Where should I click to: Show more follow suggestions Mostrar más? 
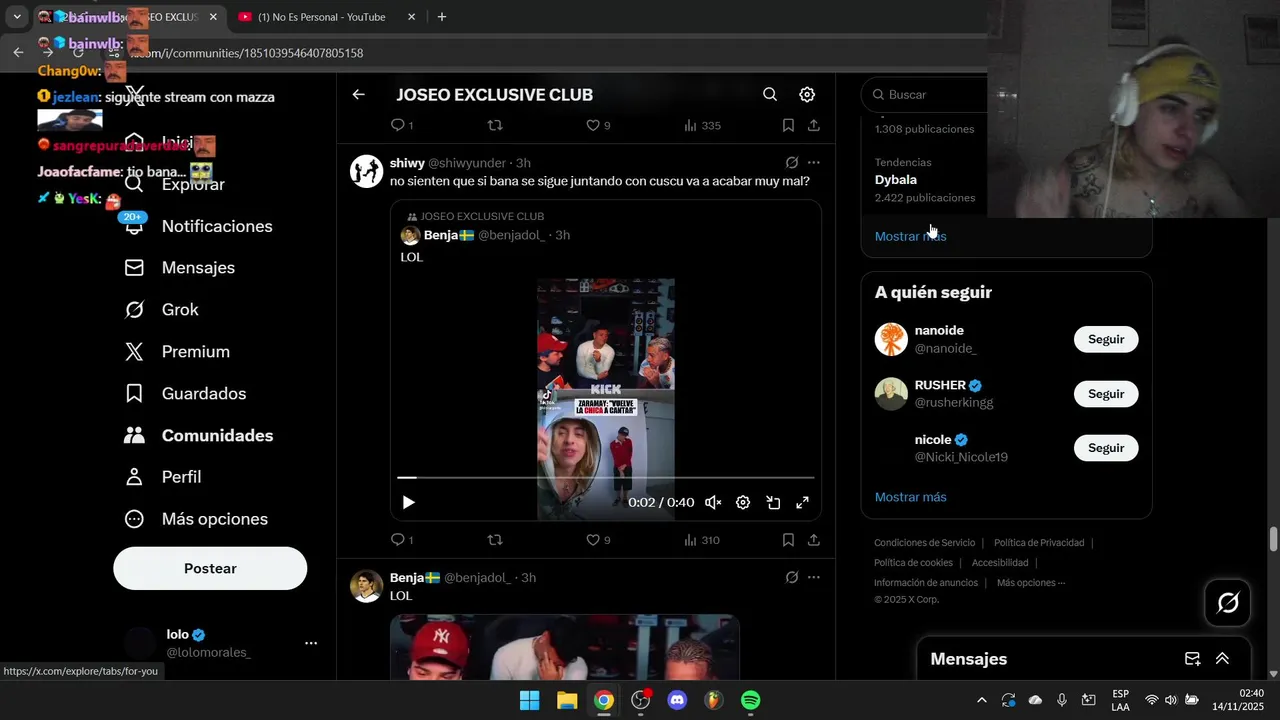click(910, 497)
